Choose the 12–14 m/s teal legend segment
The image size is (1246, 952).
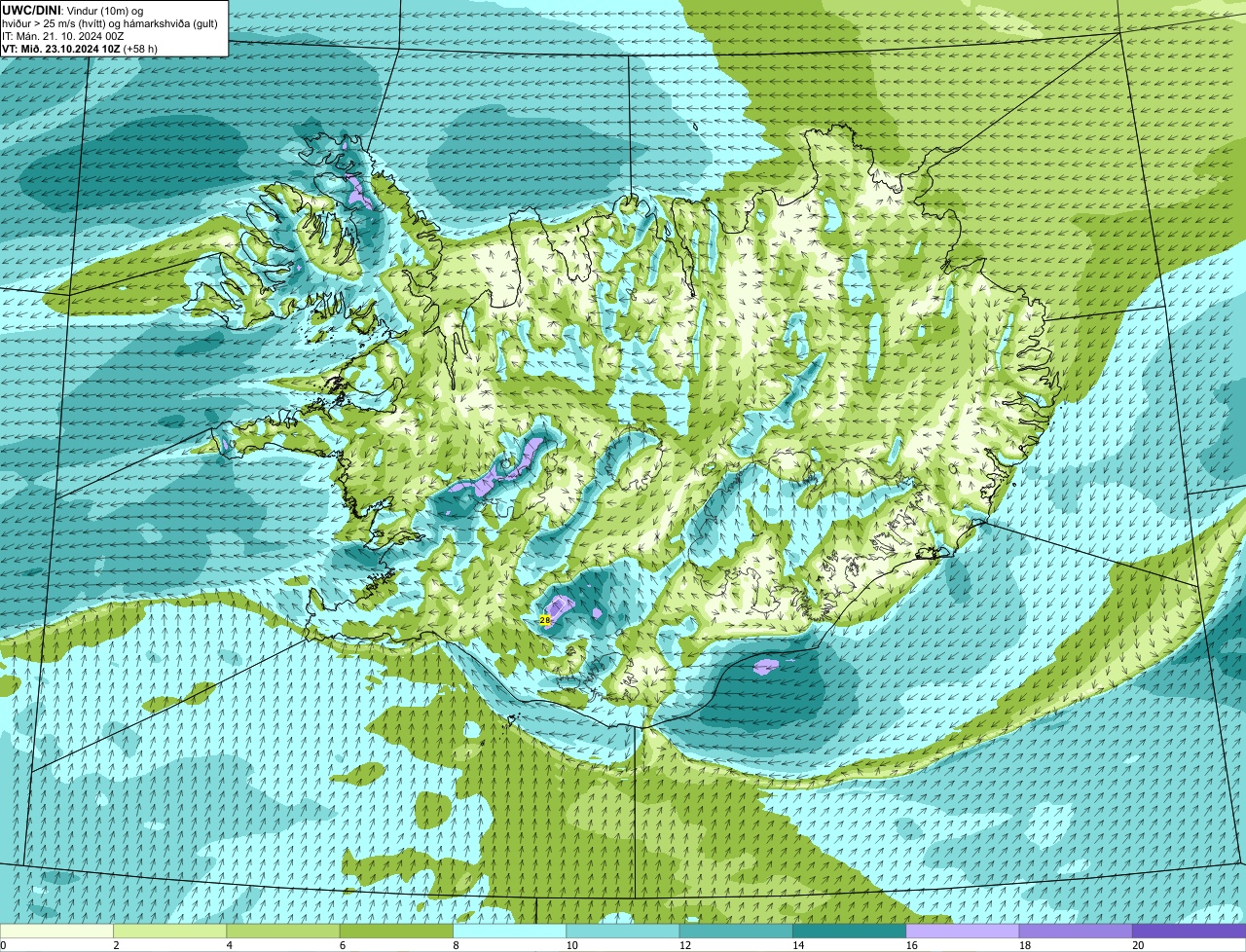(x=736, y=931)
